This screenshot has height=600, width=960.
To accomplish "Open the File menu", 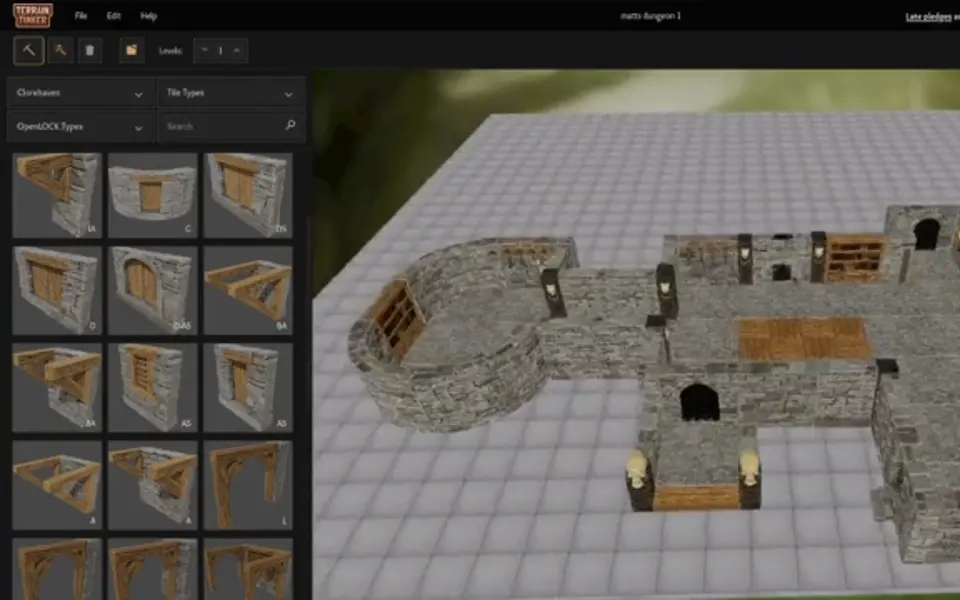I will click(81, 16).
